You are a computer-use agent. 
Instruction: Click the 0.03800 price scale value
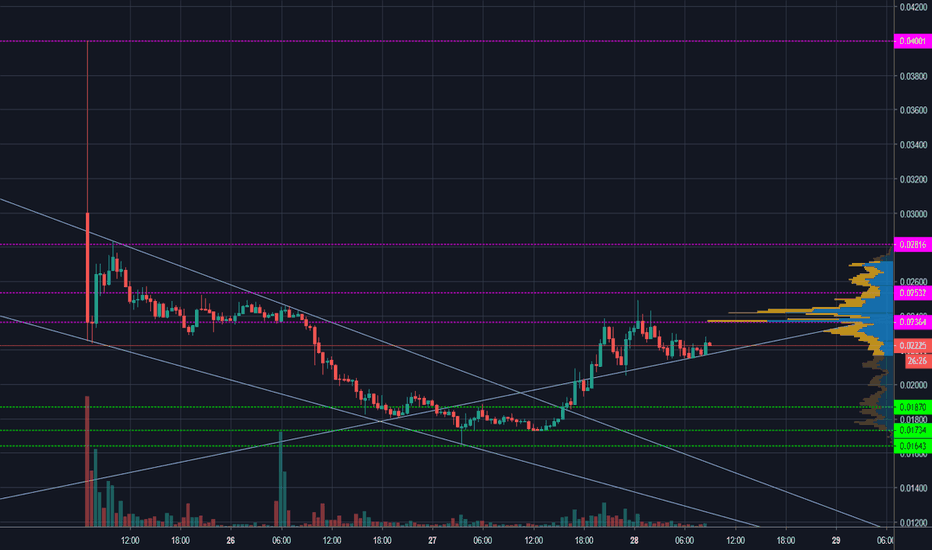(x=914, y=76)
